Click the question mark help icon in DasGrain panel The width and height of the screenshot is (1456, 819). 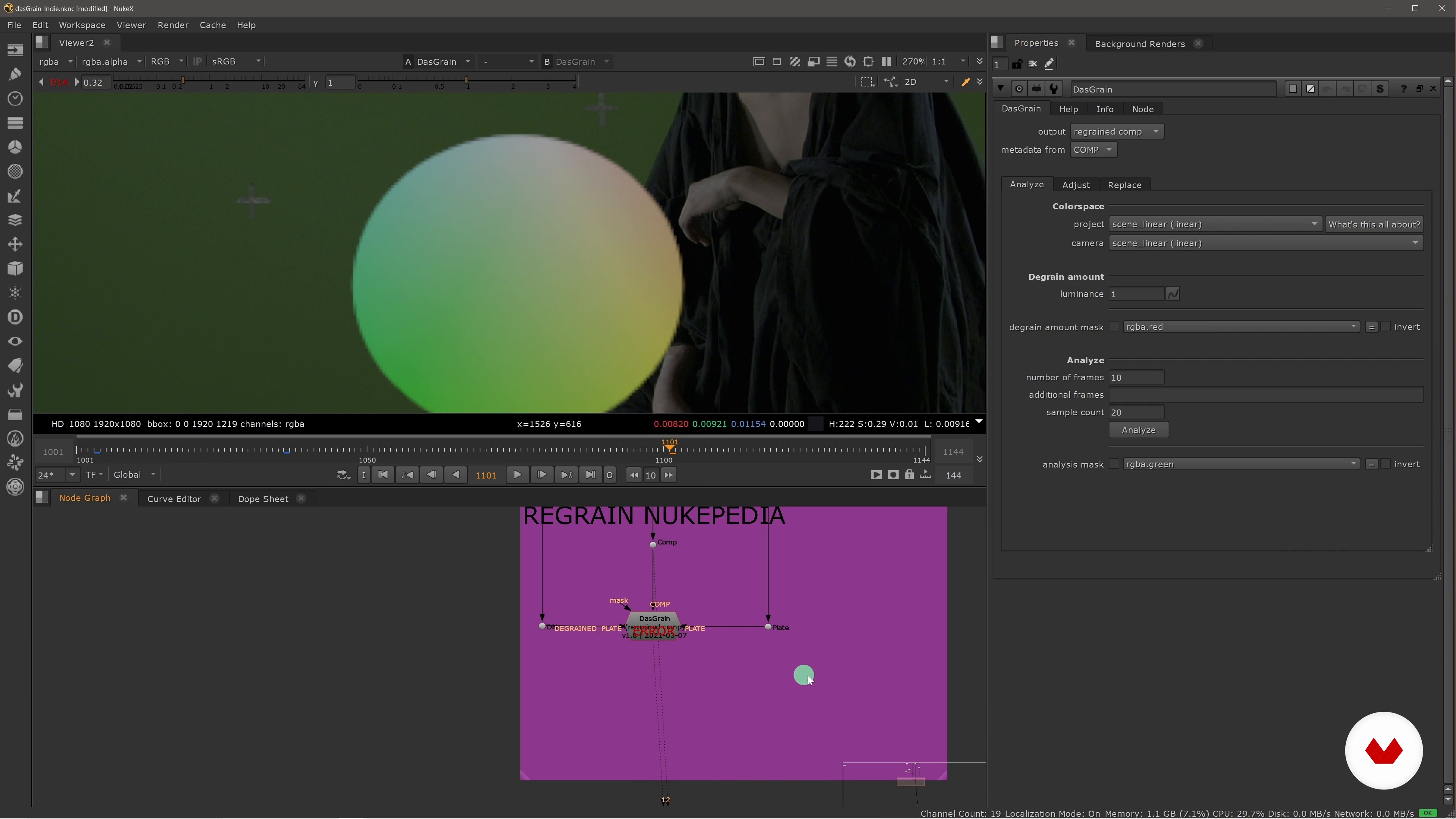(x=1403, y=89)
